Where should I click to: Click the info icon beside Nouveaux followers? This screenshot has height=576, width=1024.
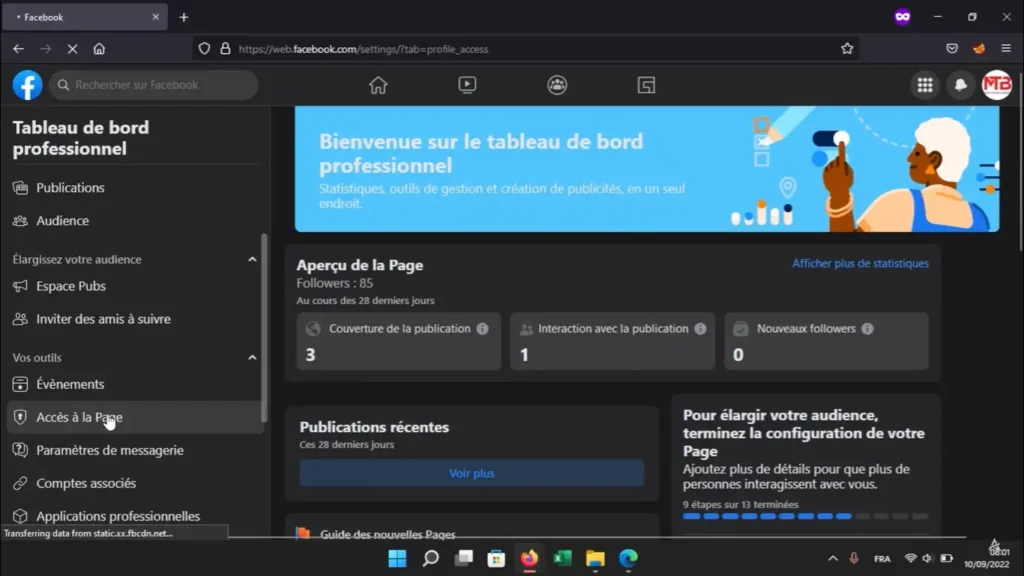[x=867, y=328]
